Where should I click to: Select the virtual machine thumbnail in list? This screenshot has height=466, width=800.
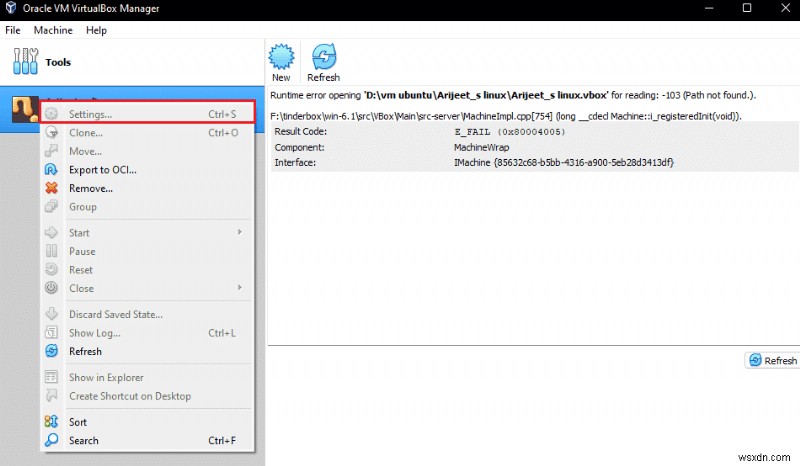click(24, 109)
